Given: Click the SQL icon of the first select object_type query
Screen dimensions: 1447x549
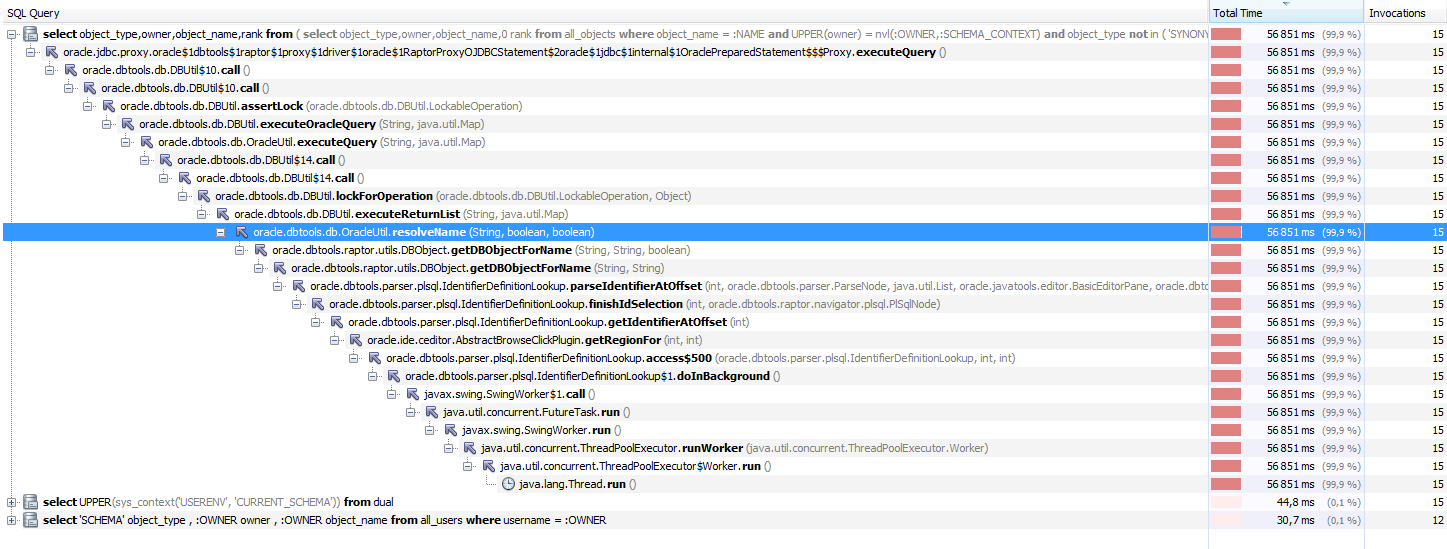Looking at the screenshot, I should [x=31, y=34].
